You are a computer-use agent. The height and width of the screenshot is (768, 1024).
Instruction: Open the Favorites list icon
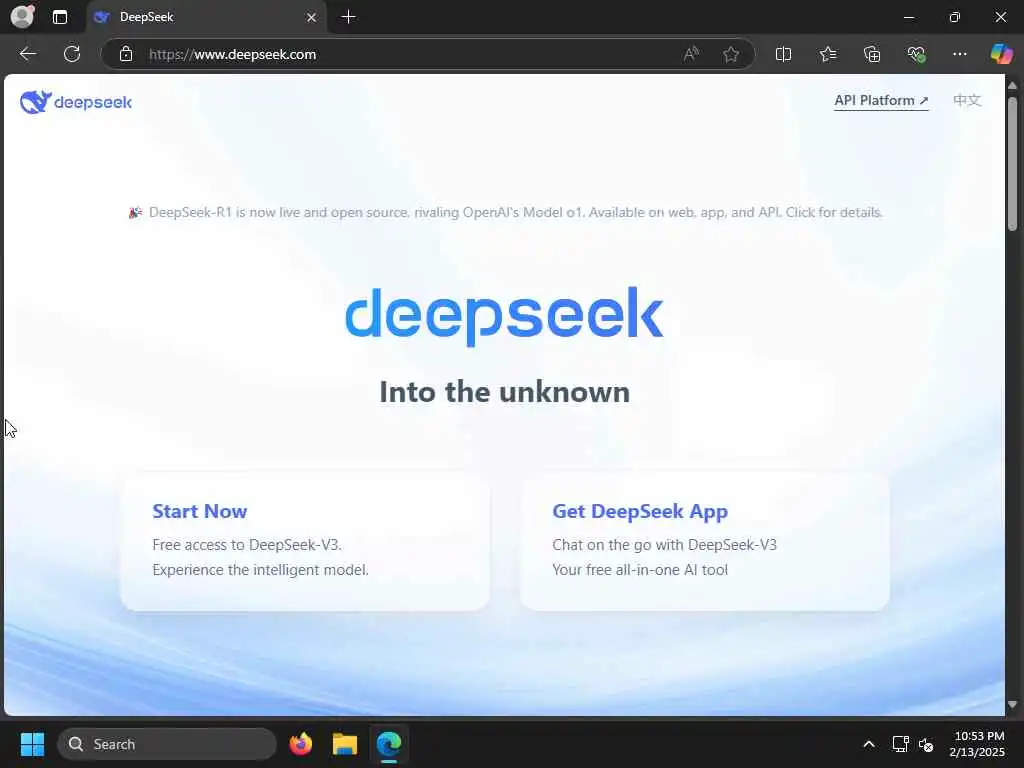coord(827,54)
